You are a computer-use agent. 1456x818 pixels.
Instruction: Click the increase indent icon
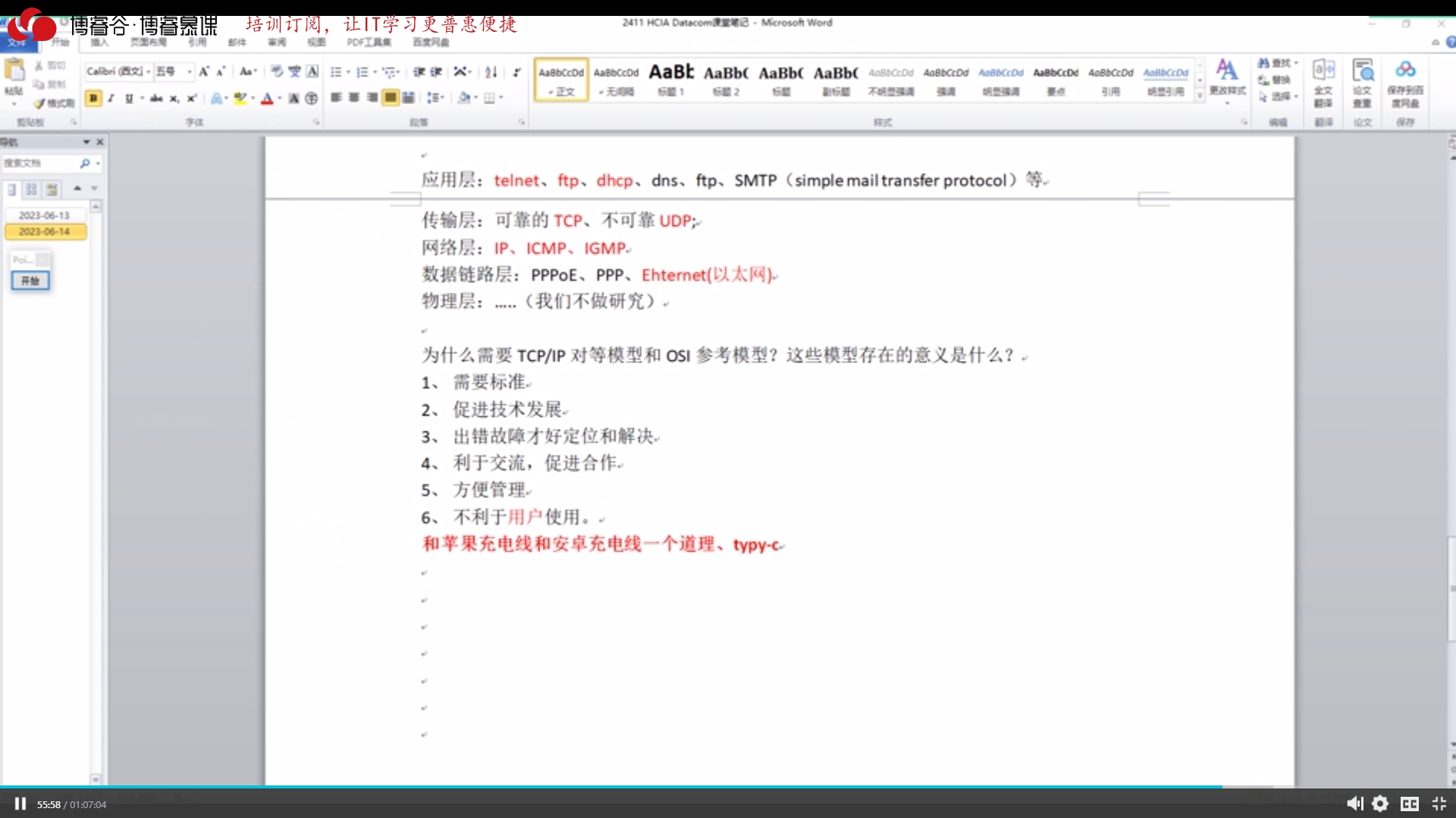coord(436,72)
